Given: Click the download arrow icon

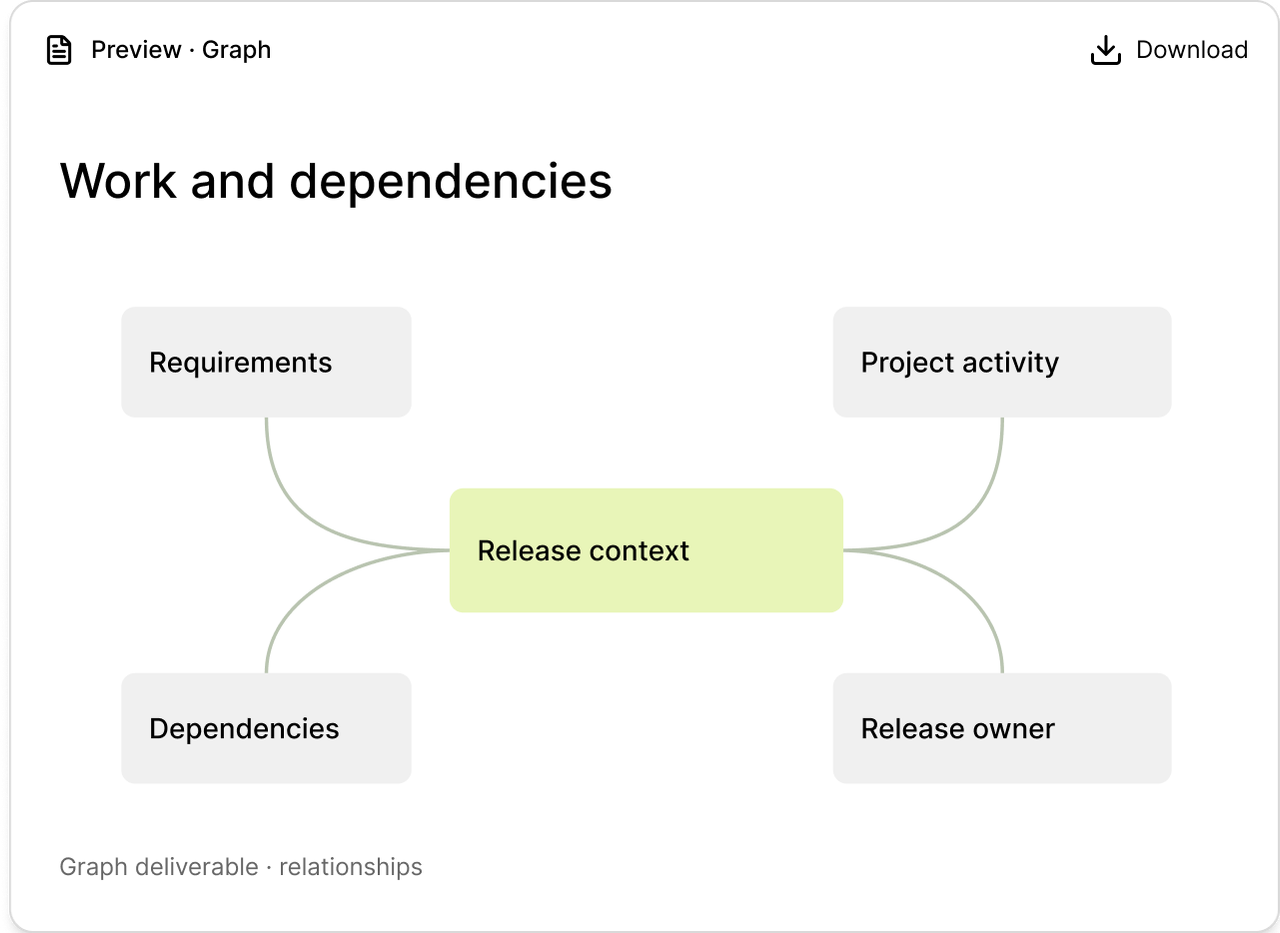Looking at the screenshot, I should click(x=1105, y=50).
